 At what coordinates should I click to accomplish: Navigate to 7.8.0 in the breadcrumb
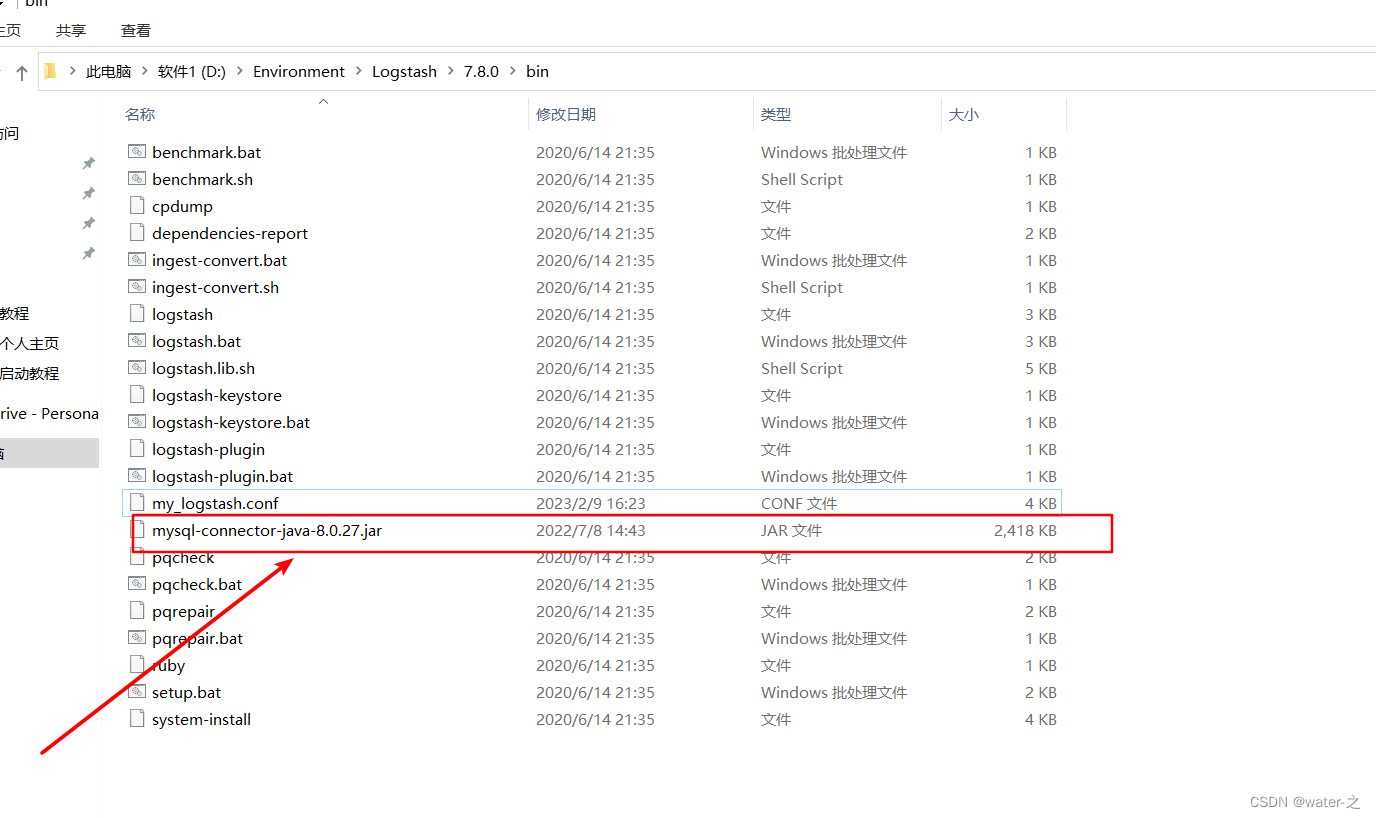coord(481,71)
